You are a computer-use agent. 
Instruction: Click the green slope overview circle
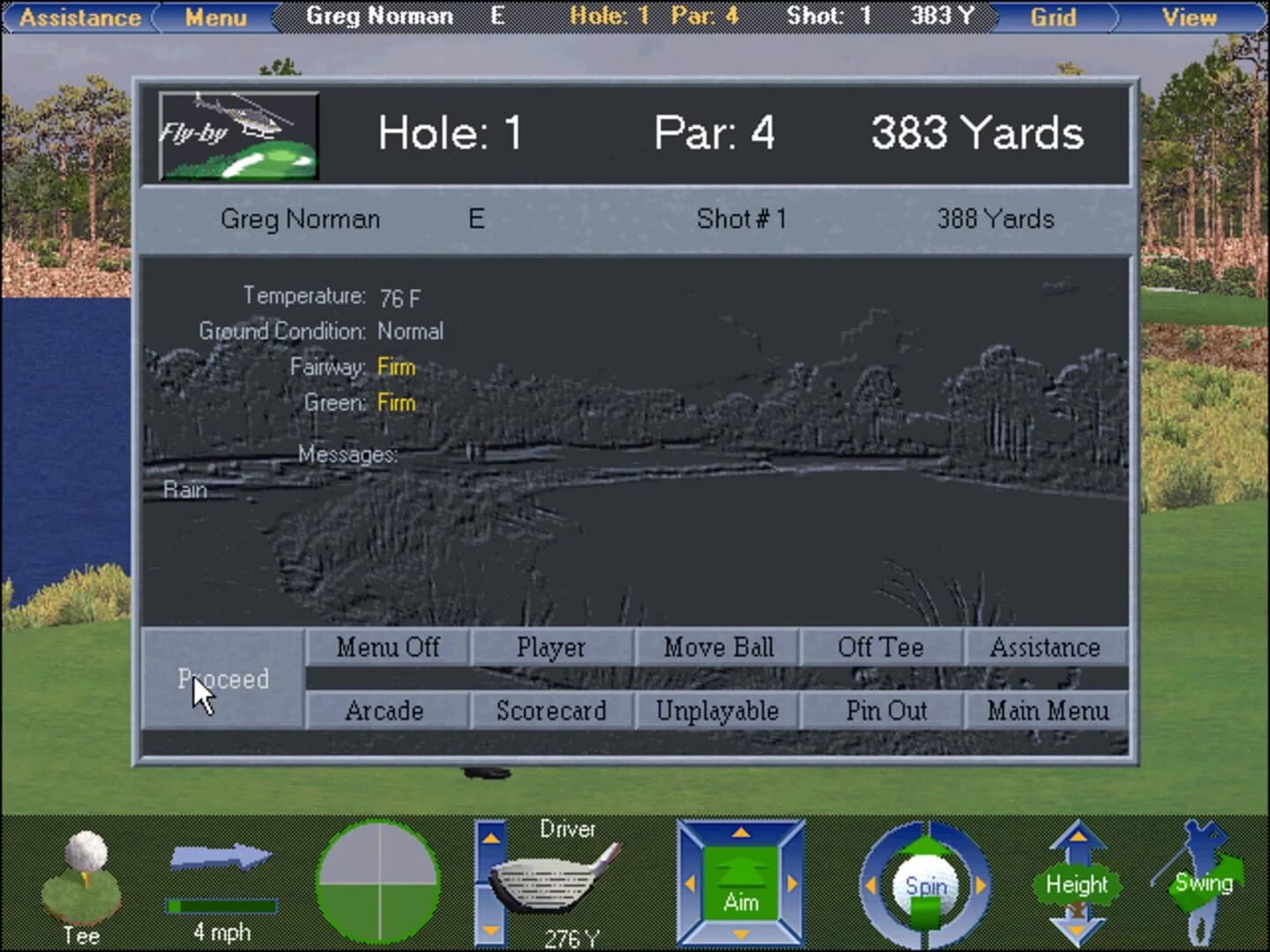377,880
